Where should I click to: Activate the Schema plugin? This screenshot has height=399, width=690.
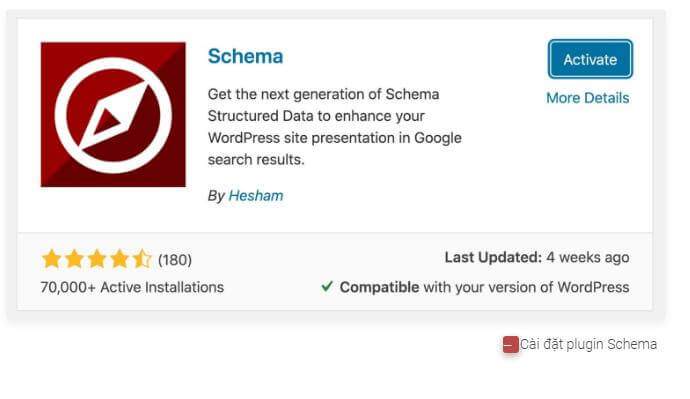click(590, 59)
